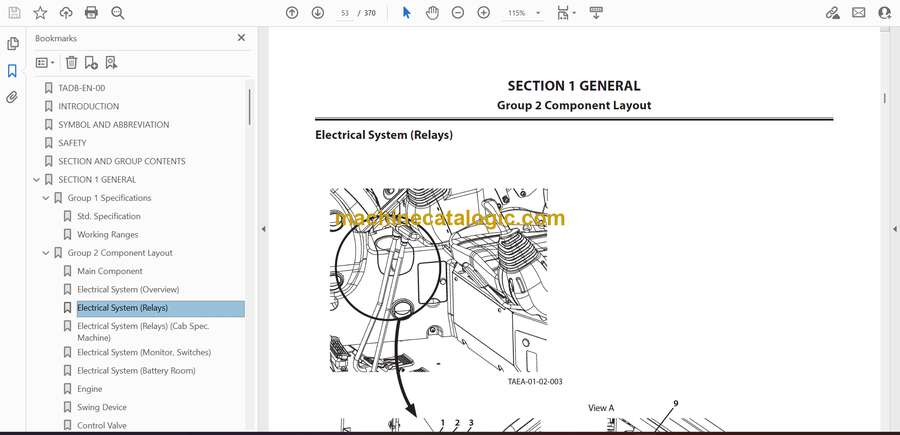Open the page thumbnails panel
The width and height of the screenshot is (900, 435).
[x=13, y=44]
